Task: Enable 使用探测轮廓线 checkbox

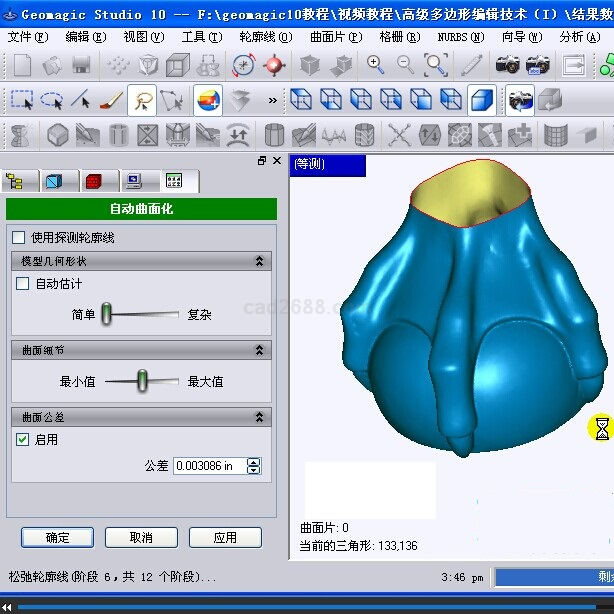Action: tap(18, 238)
